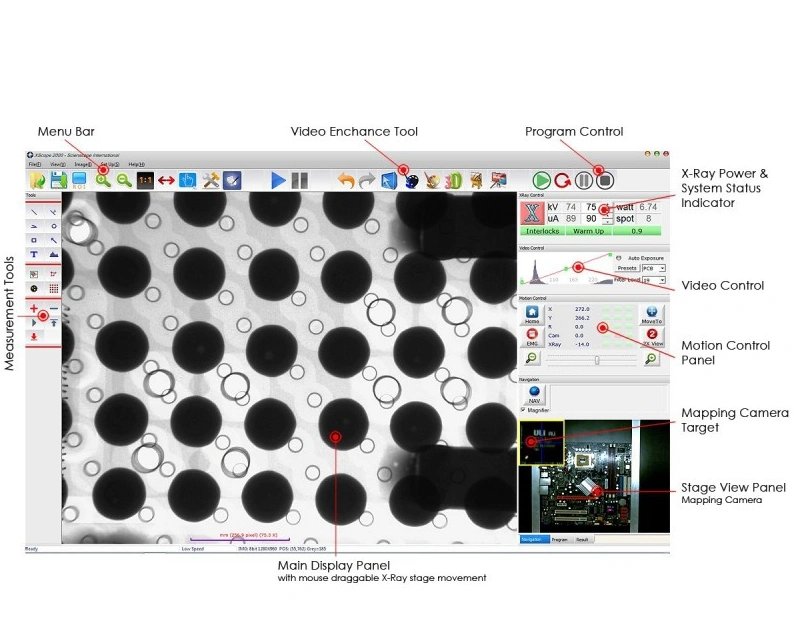Click the red double-arrow fit width icon

pos(166,181)
